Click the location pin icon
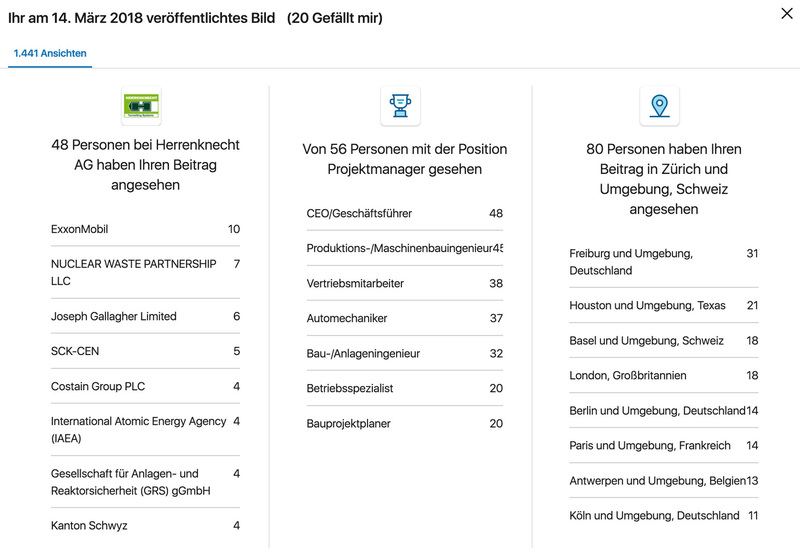800x559 pixels. coord(659,105)
